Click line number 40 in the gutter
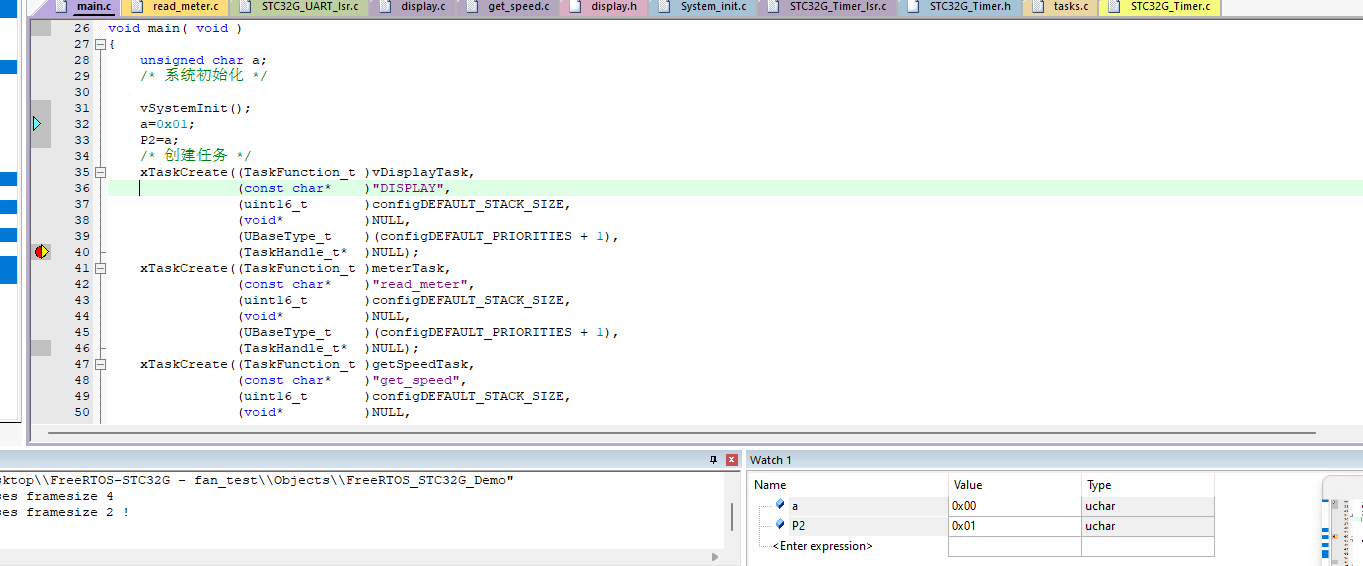Viewport: 1363px width, 566px height. pos(82,252)
